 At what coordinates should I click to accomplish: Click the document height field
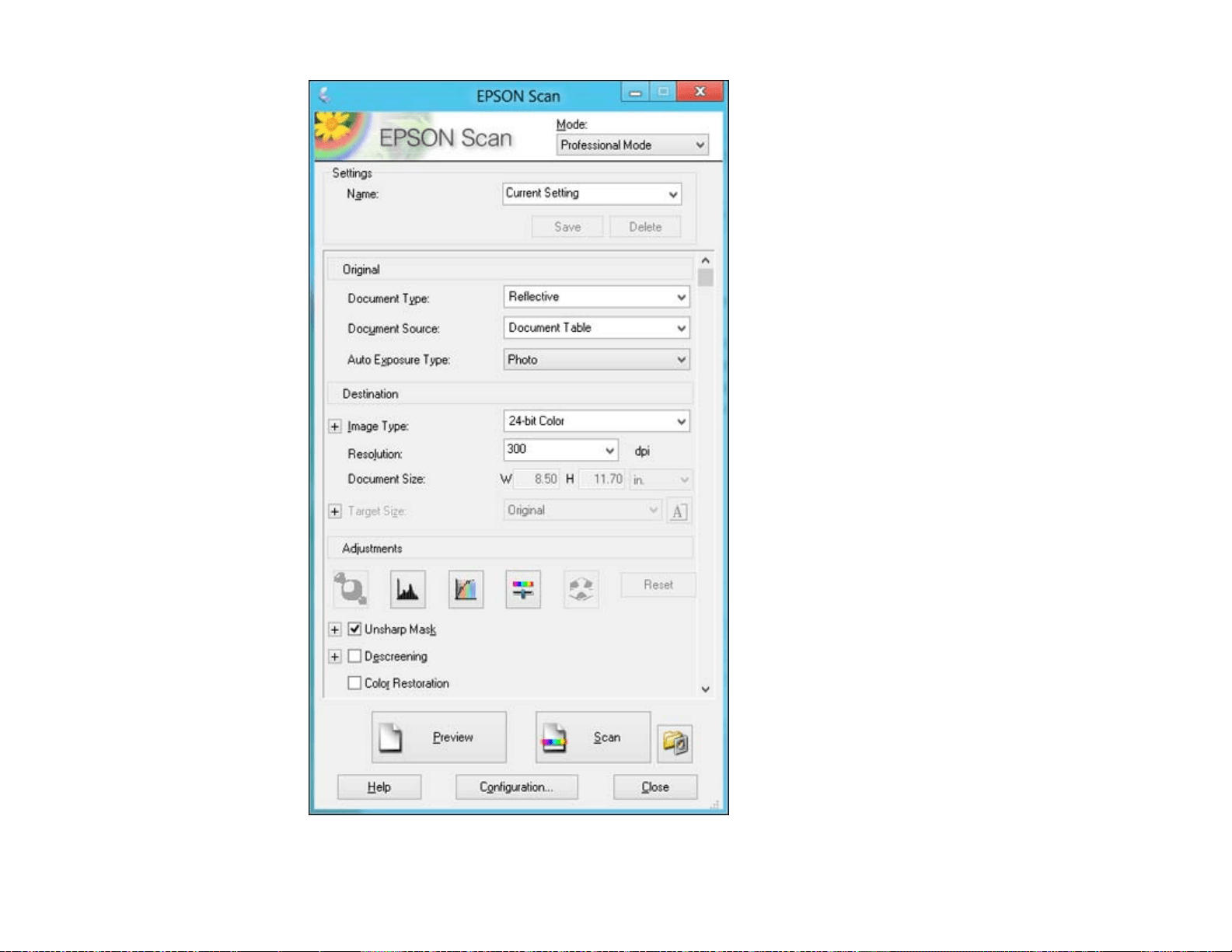(x=602, y=479)
